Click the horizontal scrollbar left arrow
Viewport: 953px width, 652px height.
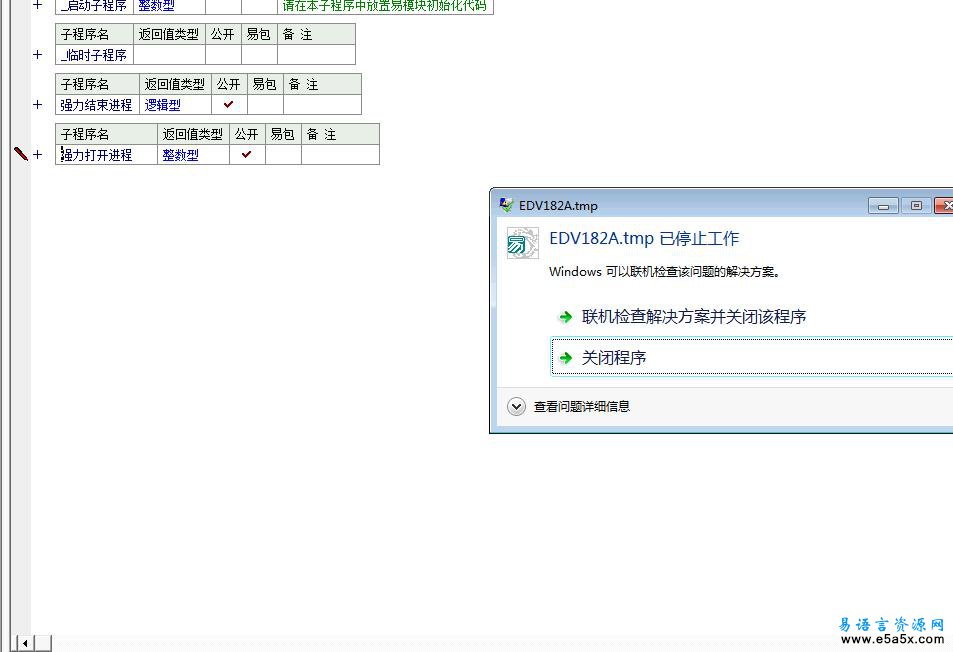[x=26, y=643]
